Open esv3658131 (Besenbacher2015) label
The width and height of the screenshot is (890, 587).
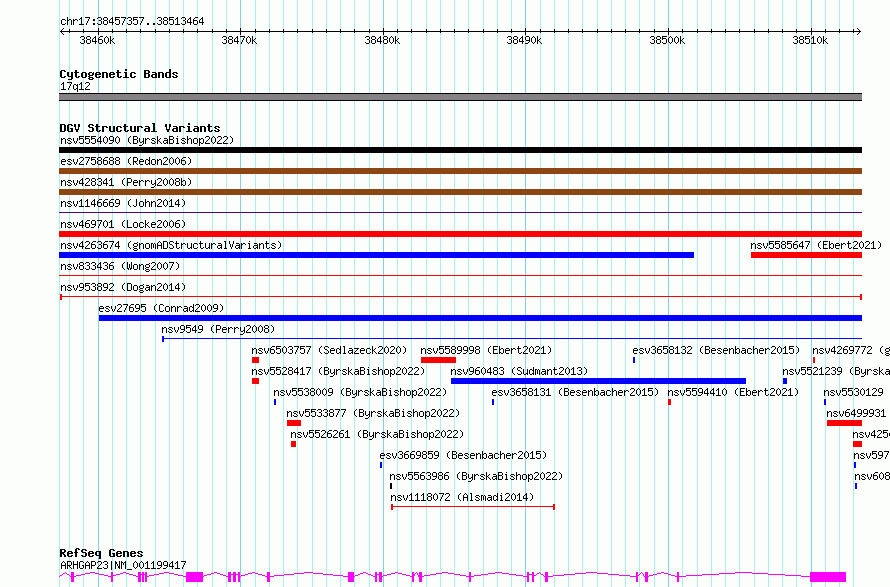[576, 392]
